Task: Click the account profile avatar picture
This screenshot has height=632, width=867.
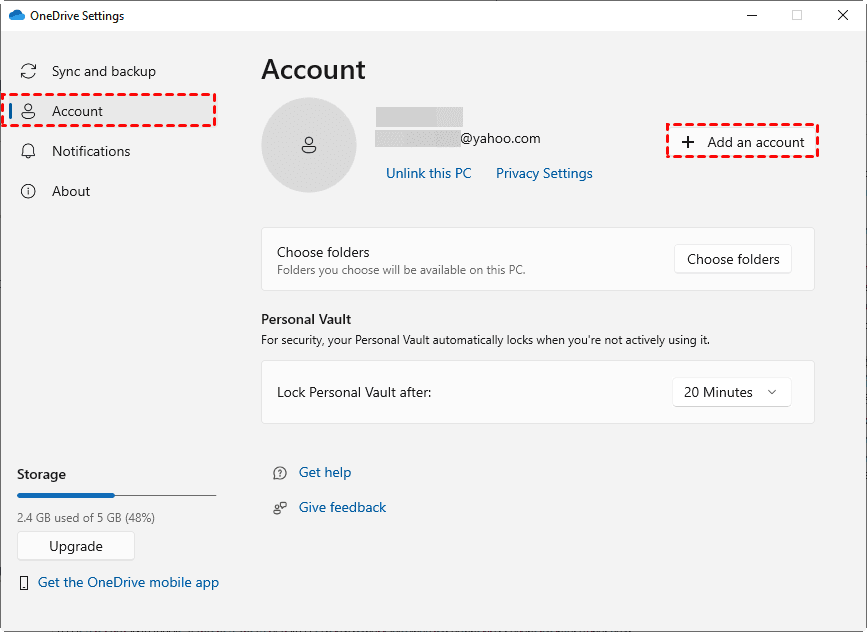Action: [308, 145]
